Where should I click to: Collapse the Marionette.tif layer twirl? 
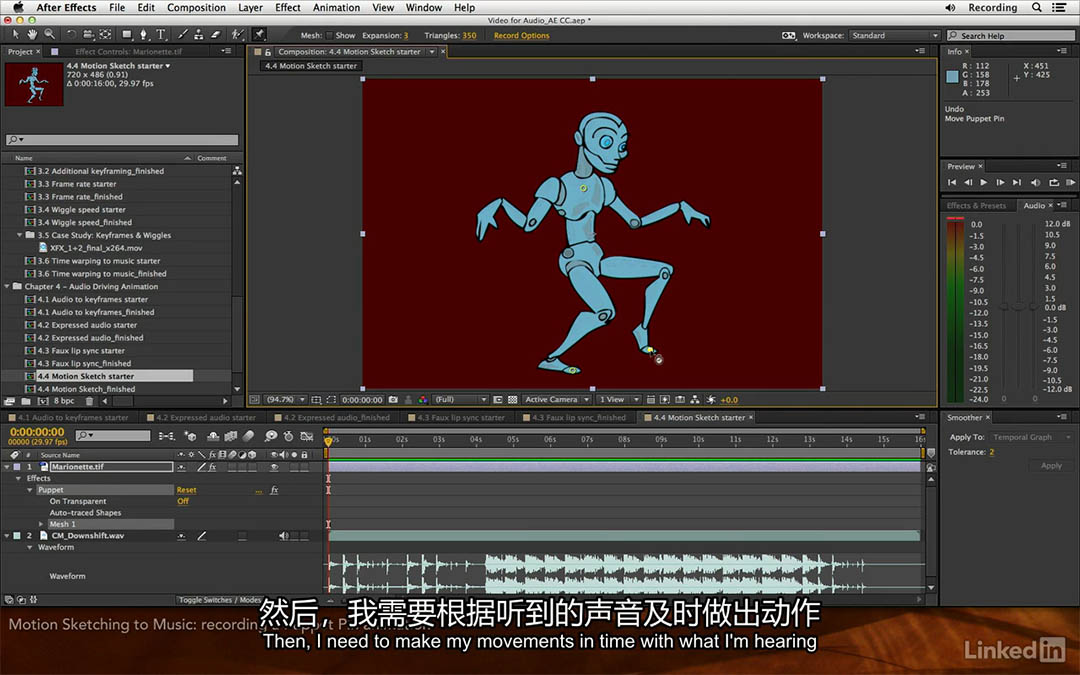click(7, 467)
